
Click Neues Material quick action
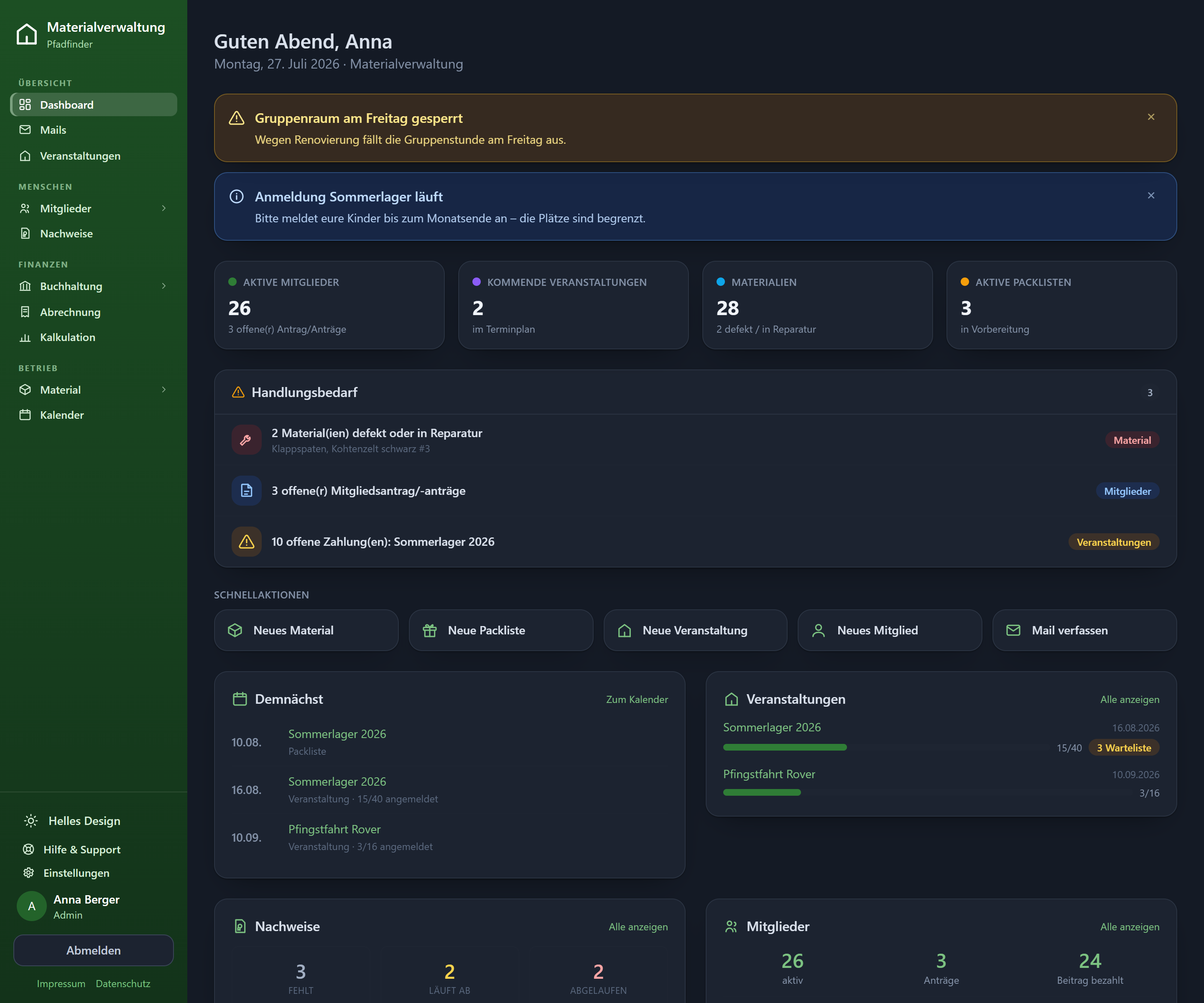(x=306, y=631)
